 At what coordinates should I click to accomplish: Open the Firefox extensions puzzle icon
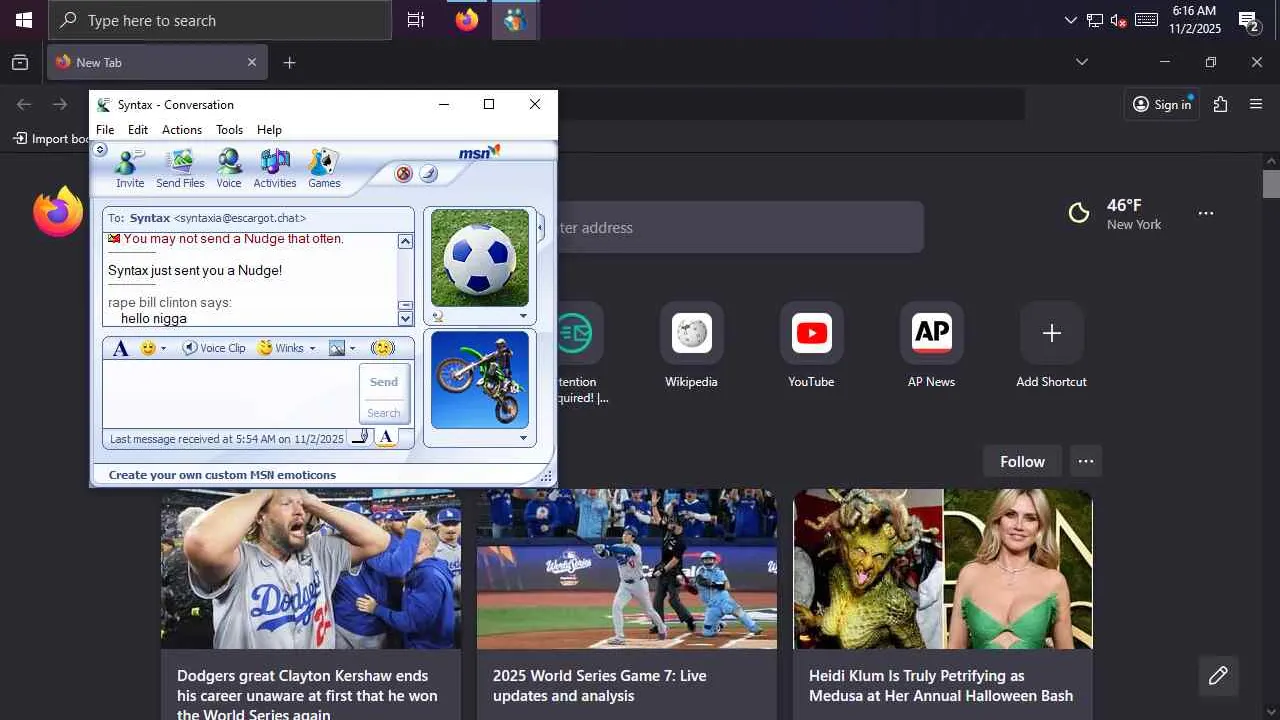(x=1220, y=104)
